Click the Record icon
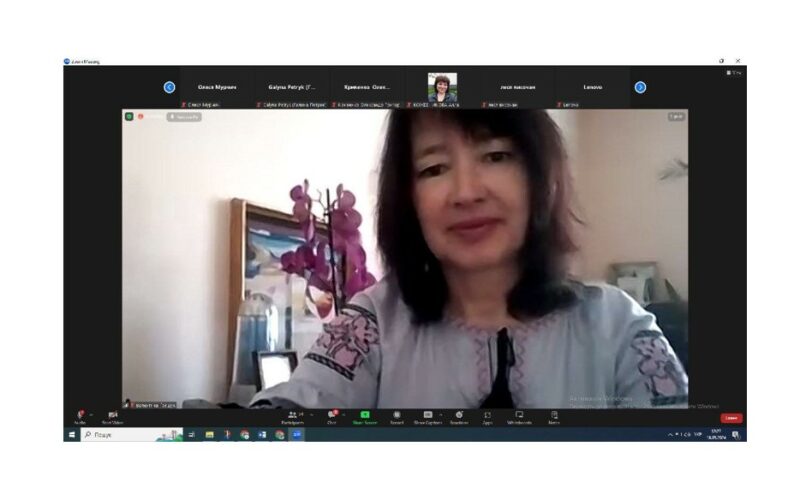This screenshot has width=800, height=500. point(397,415)
